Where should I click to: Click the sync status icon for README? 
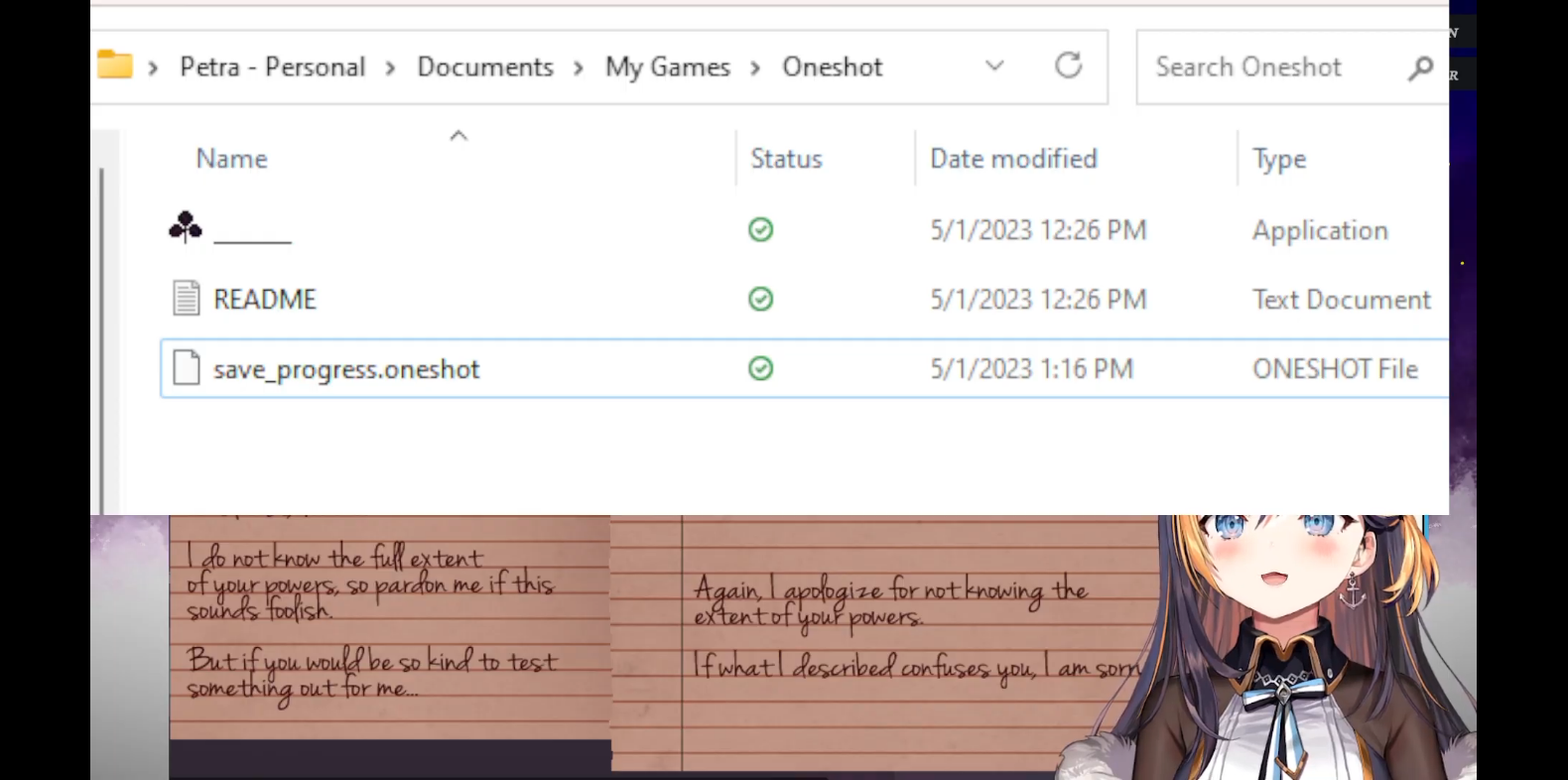761,299
